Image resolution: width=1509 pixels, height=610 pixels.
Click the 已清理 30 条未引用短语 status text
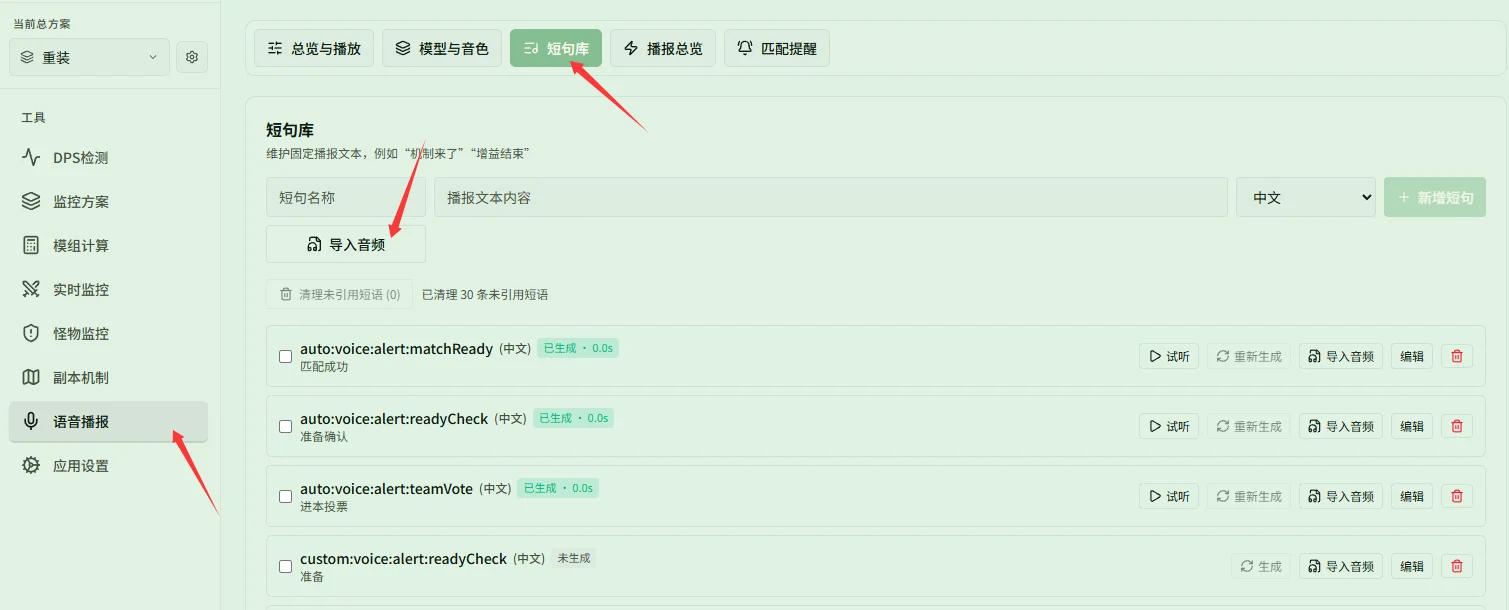(485, 295)
